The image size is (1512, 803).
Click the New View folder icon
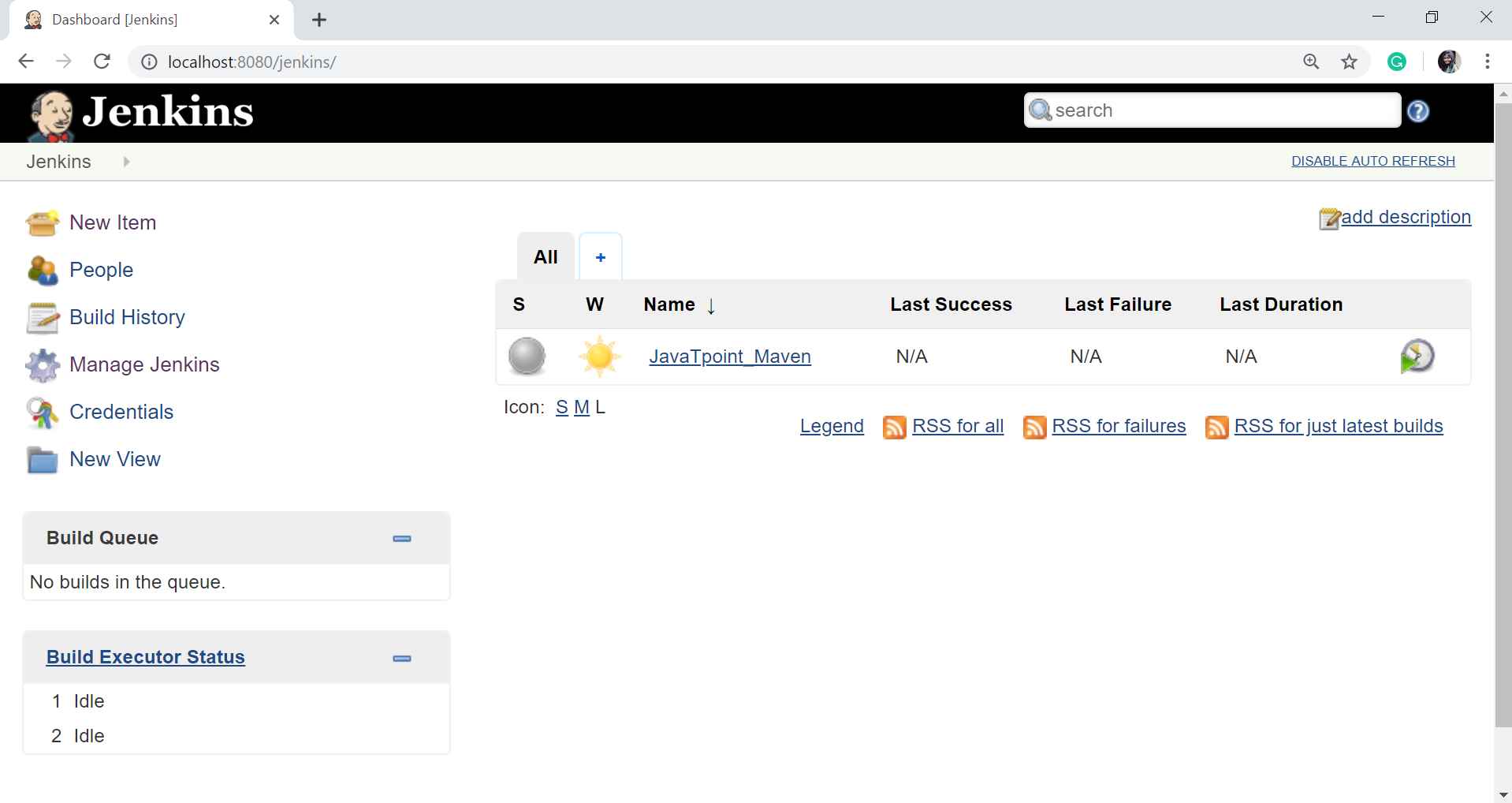[x=43, y=460]
